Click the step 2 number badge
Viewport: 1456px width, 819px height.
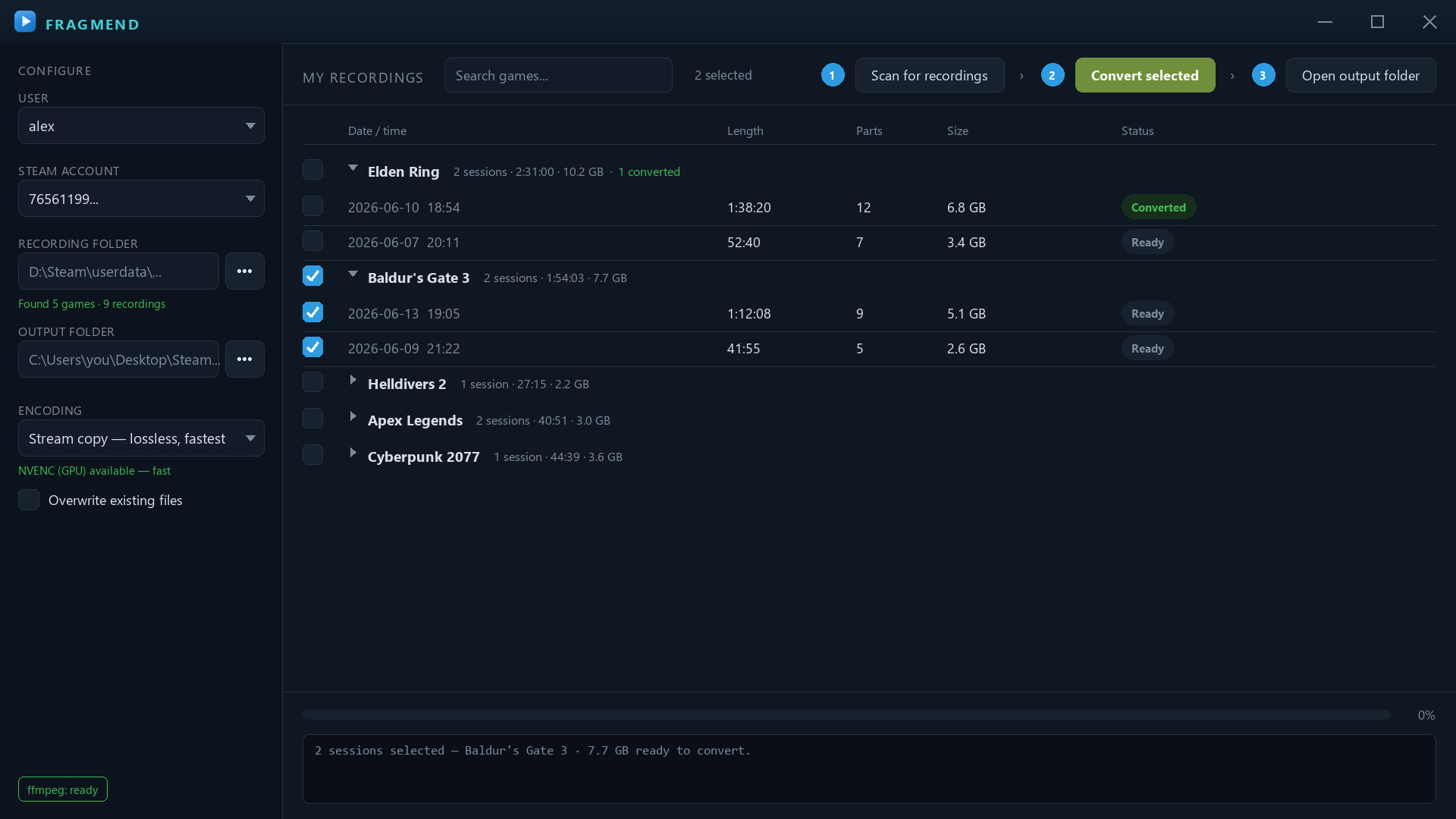click(1052, 75)
